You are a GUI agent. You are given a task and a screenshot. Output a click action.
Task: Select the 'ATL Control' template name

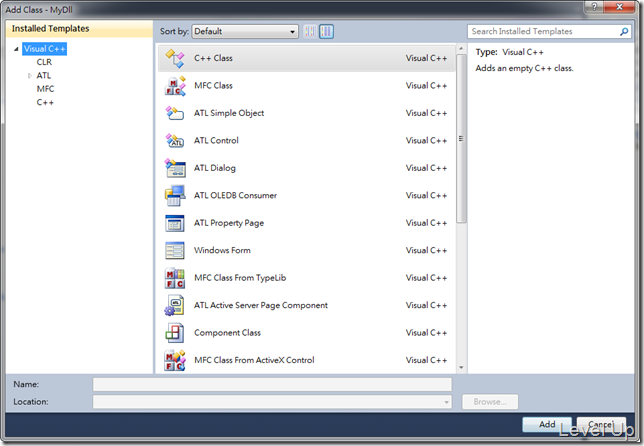point(216,140)
